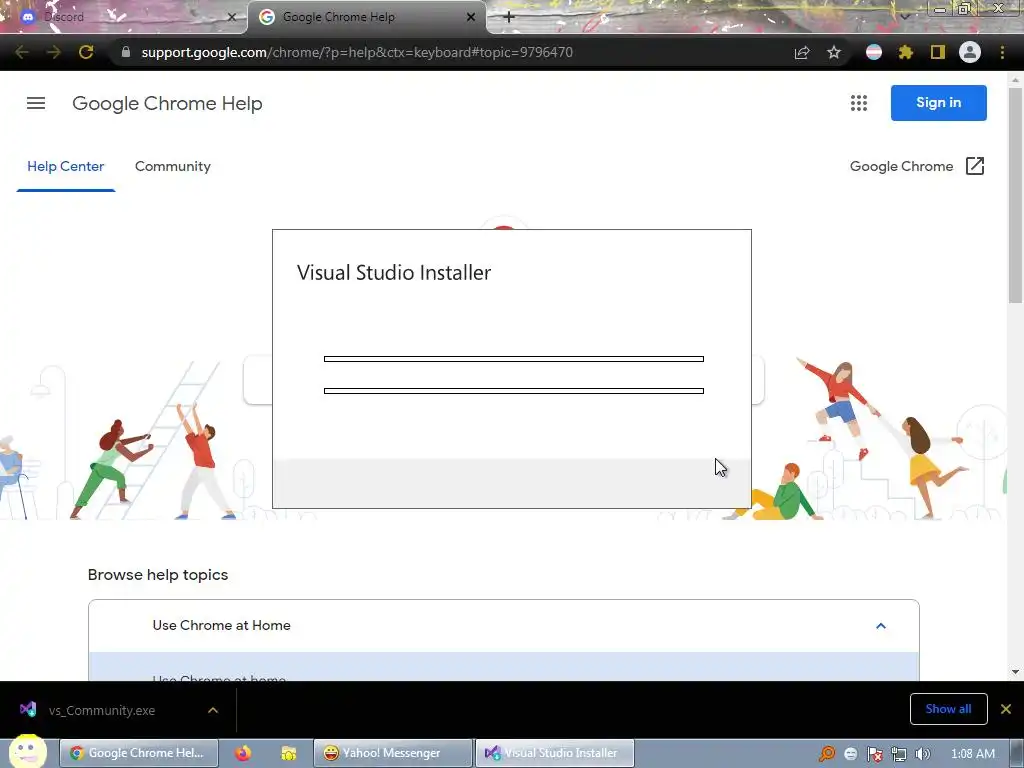Open the action center flag icon
Viewport: 1024px width, 768px height.
(x=874, y=754)
